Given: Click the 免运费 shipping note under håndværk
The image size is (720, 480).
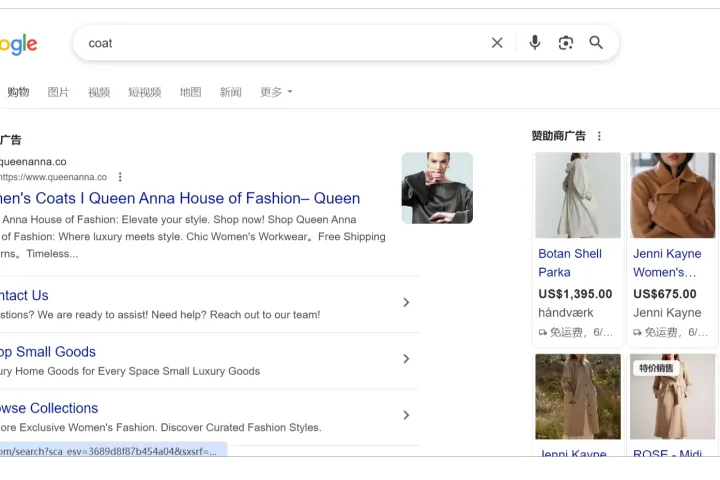Looking at the screenshot, I should click(x=575, y=332).
